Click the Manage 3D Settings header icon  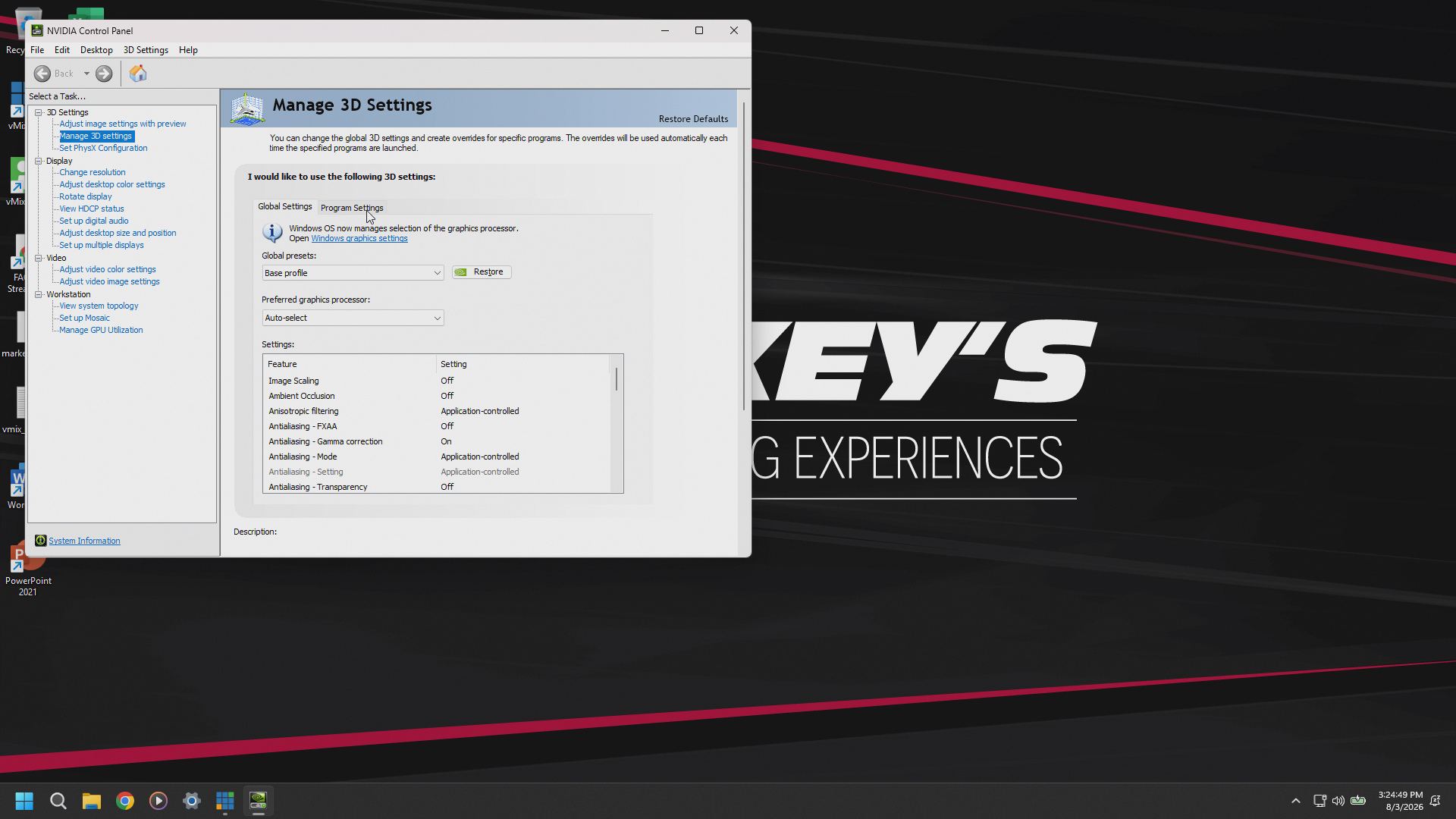(x=247, y=109)
